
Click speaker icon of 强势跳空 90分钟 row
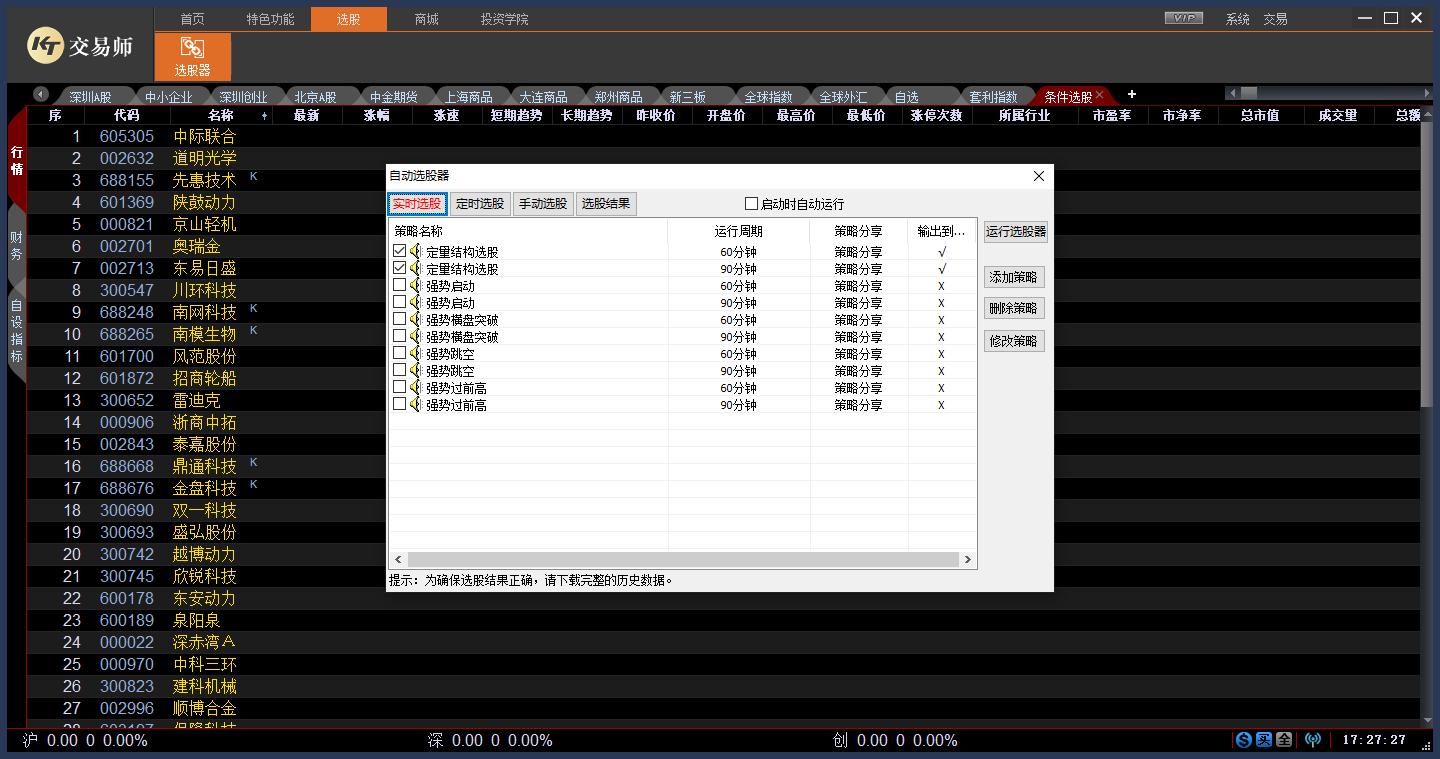pos(416,371)
